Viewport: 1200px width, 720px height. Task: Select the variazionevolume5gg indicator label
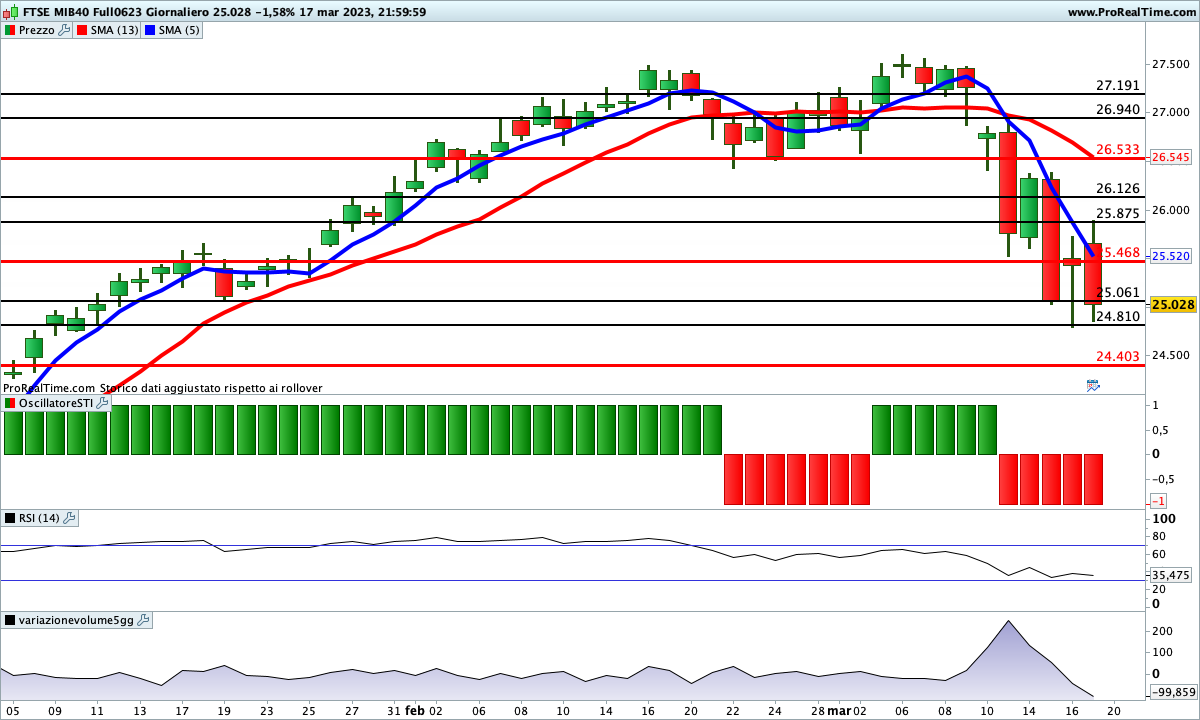76,620
